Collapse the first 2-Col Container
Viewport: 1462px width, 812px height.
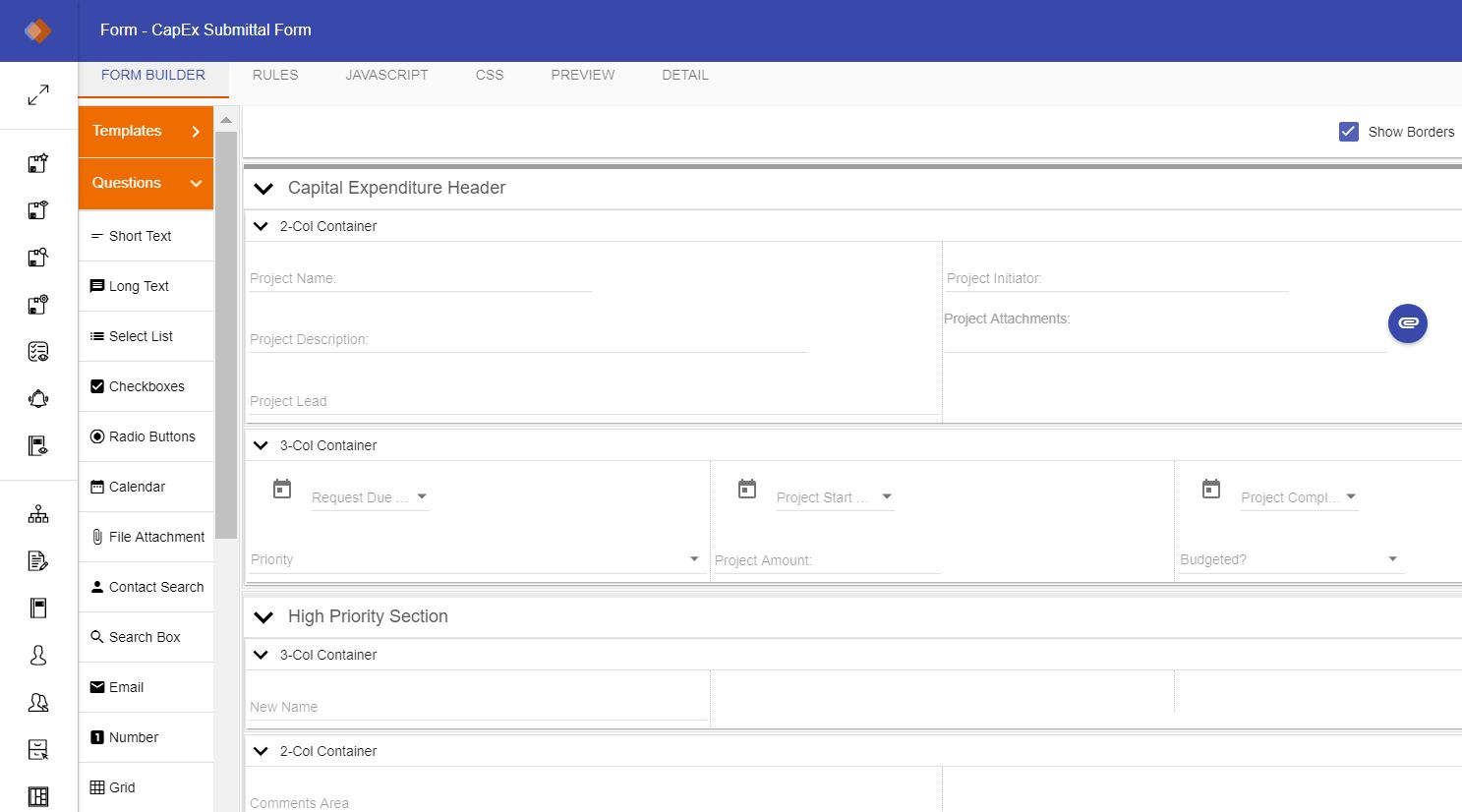[x=261, y=226]
